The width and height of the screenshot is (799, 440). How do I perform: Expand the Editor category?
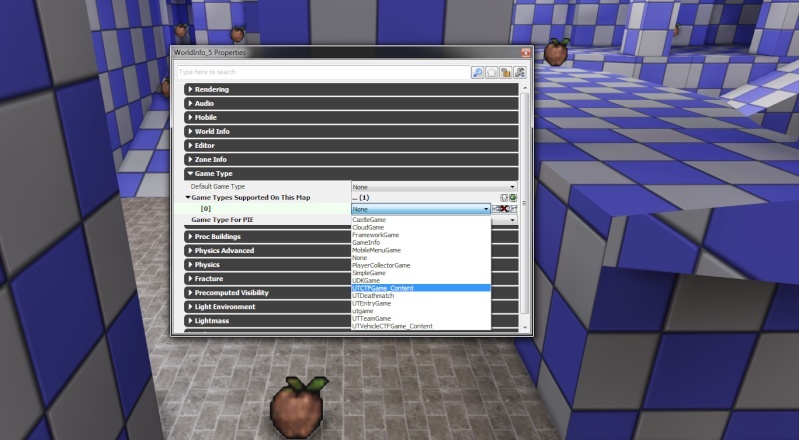point(351,145)
